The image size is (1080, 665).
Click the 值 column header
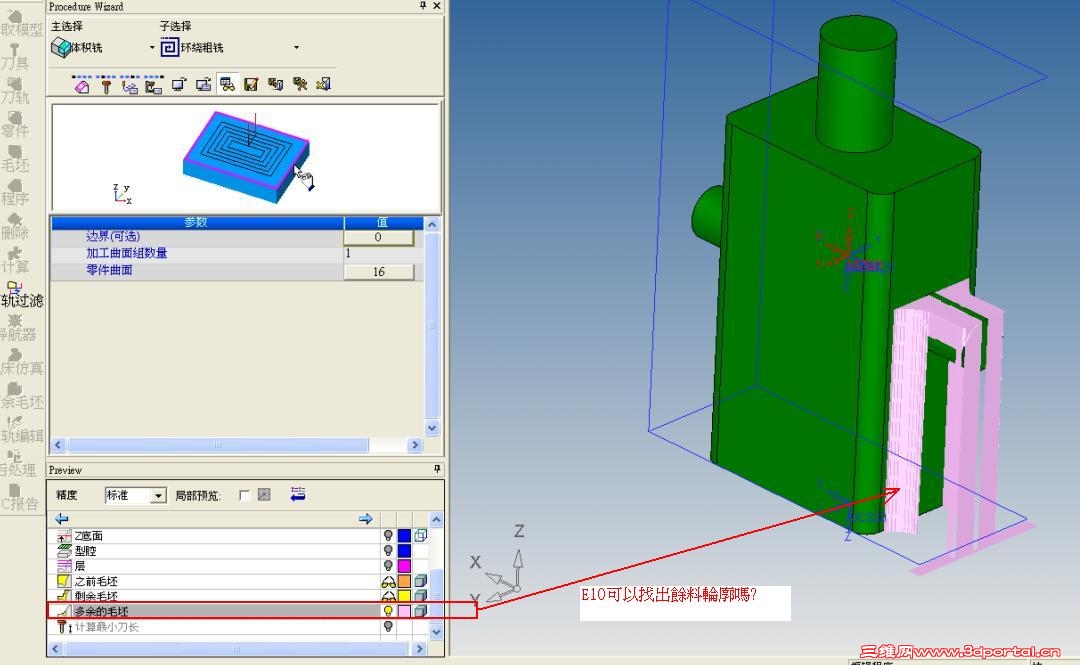coord(383,223)
